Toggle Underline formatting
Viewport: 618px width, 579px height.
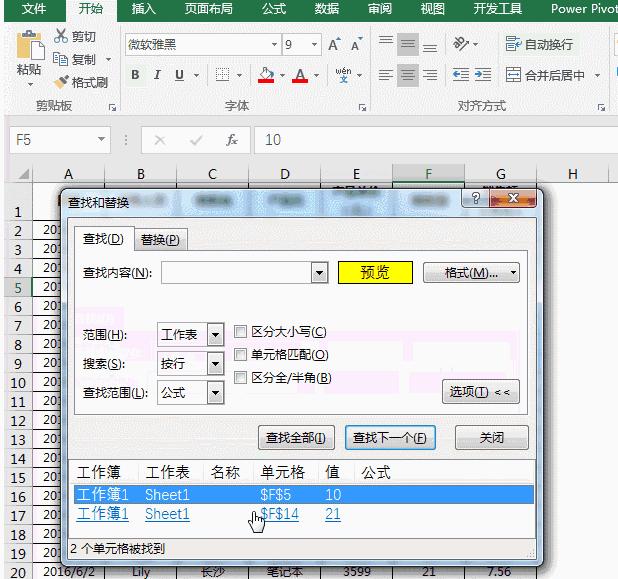179,74
